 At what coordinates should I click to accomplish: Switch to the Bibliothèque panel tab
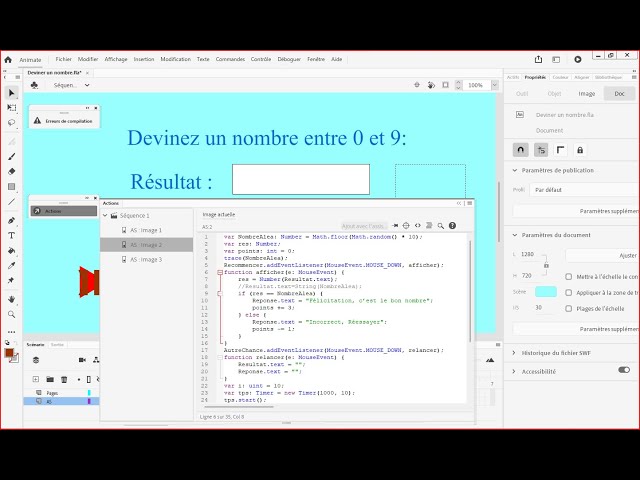608,77
